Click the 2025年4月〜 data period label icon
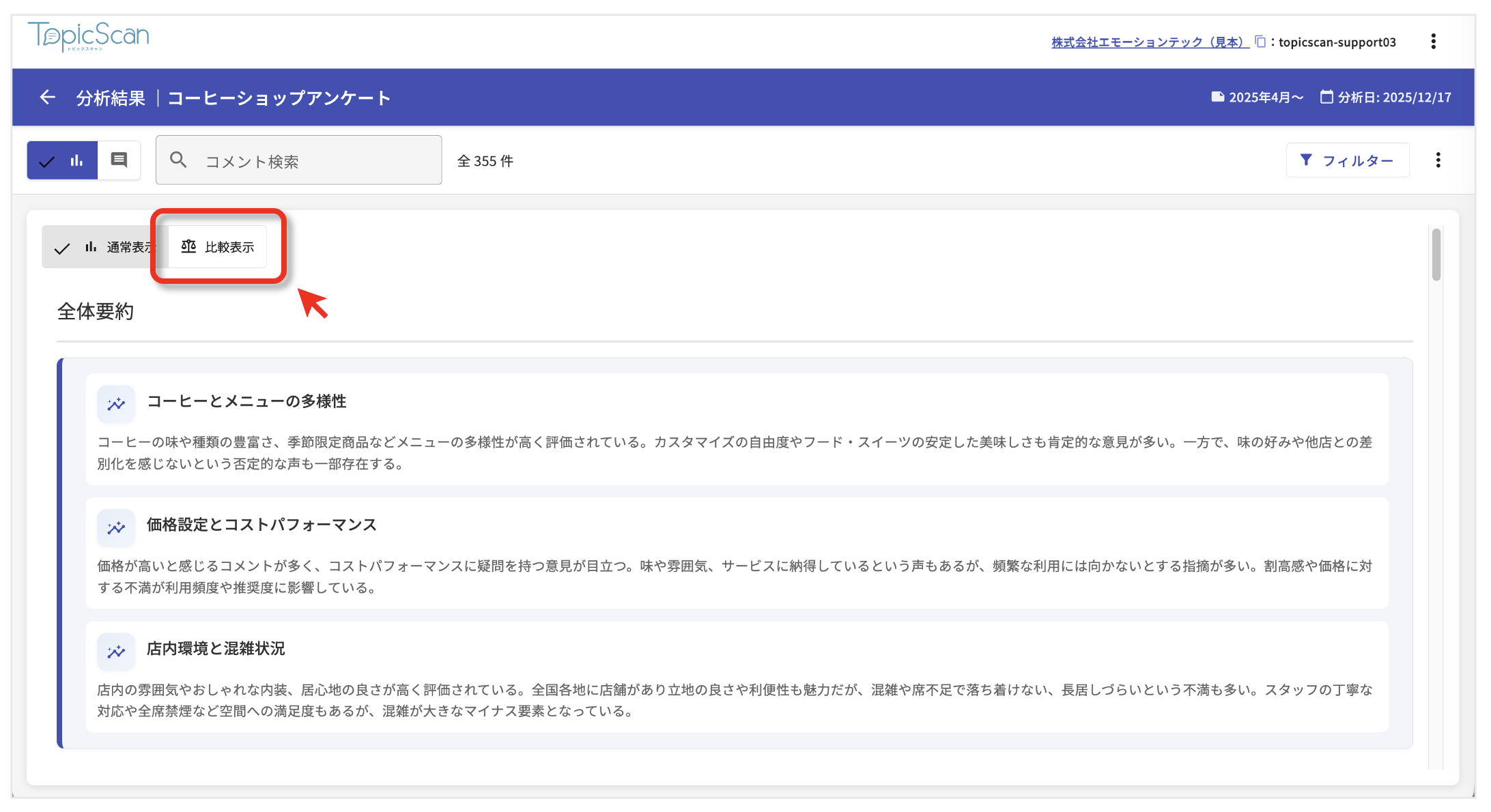This screenshot has width=1491, height=812. pyautogui.click(x=1218, y=97)
